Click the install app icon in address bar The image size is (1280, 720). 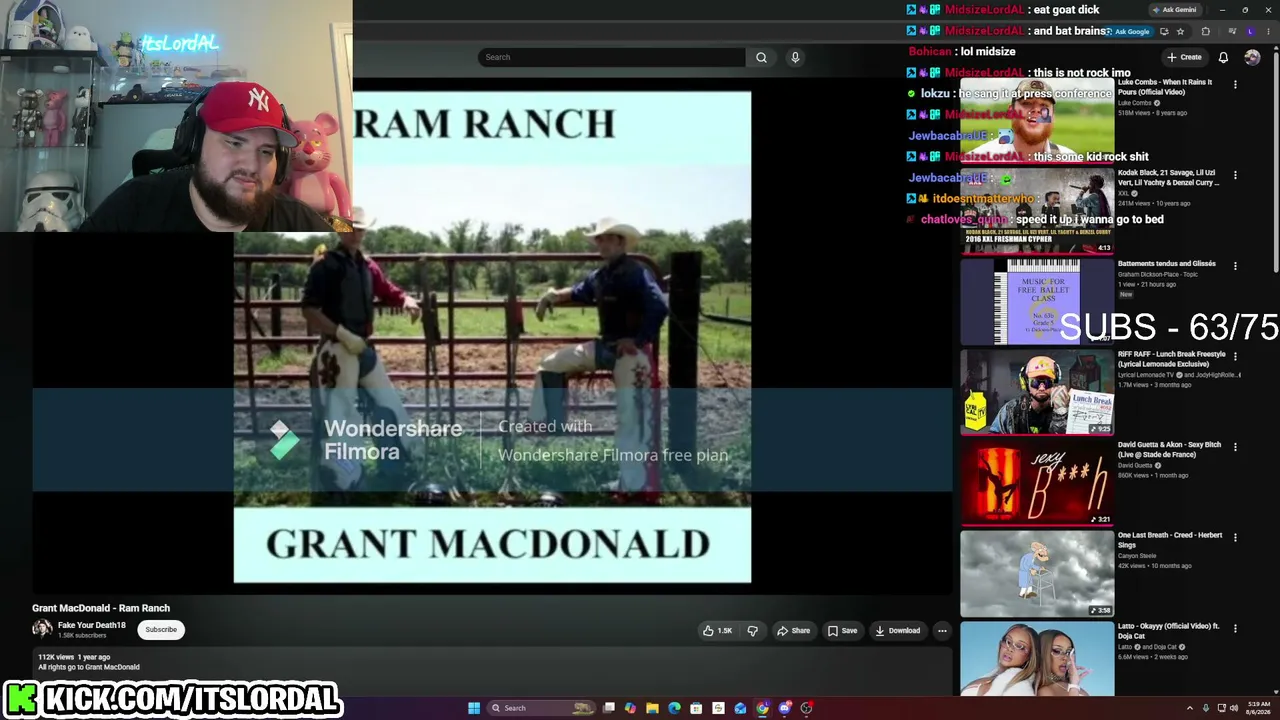pos(1163,31)
